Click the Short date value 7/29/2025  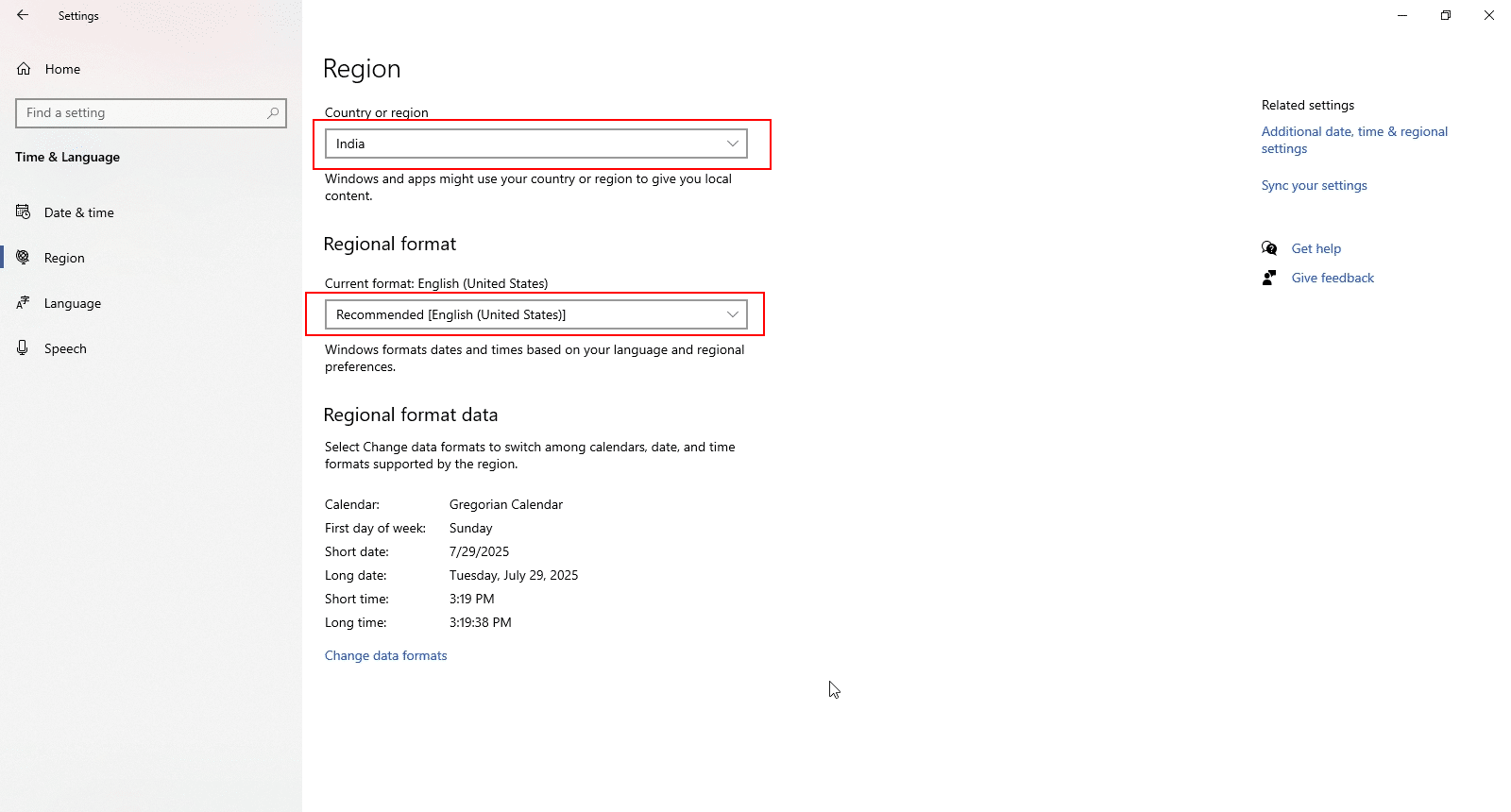click(479, 551)
